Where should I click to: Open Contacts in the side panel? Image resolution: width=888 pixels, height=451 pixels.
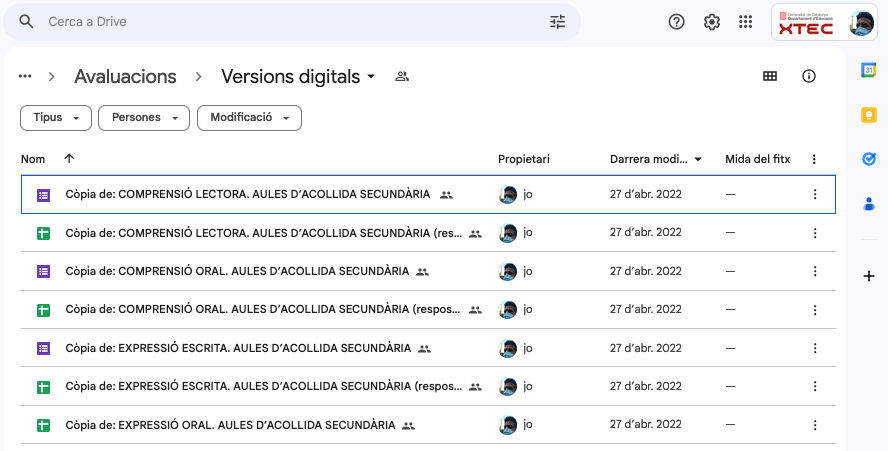[869, 204]
